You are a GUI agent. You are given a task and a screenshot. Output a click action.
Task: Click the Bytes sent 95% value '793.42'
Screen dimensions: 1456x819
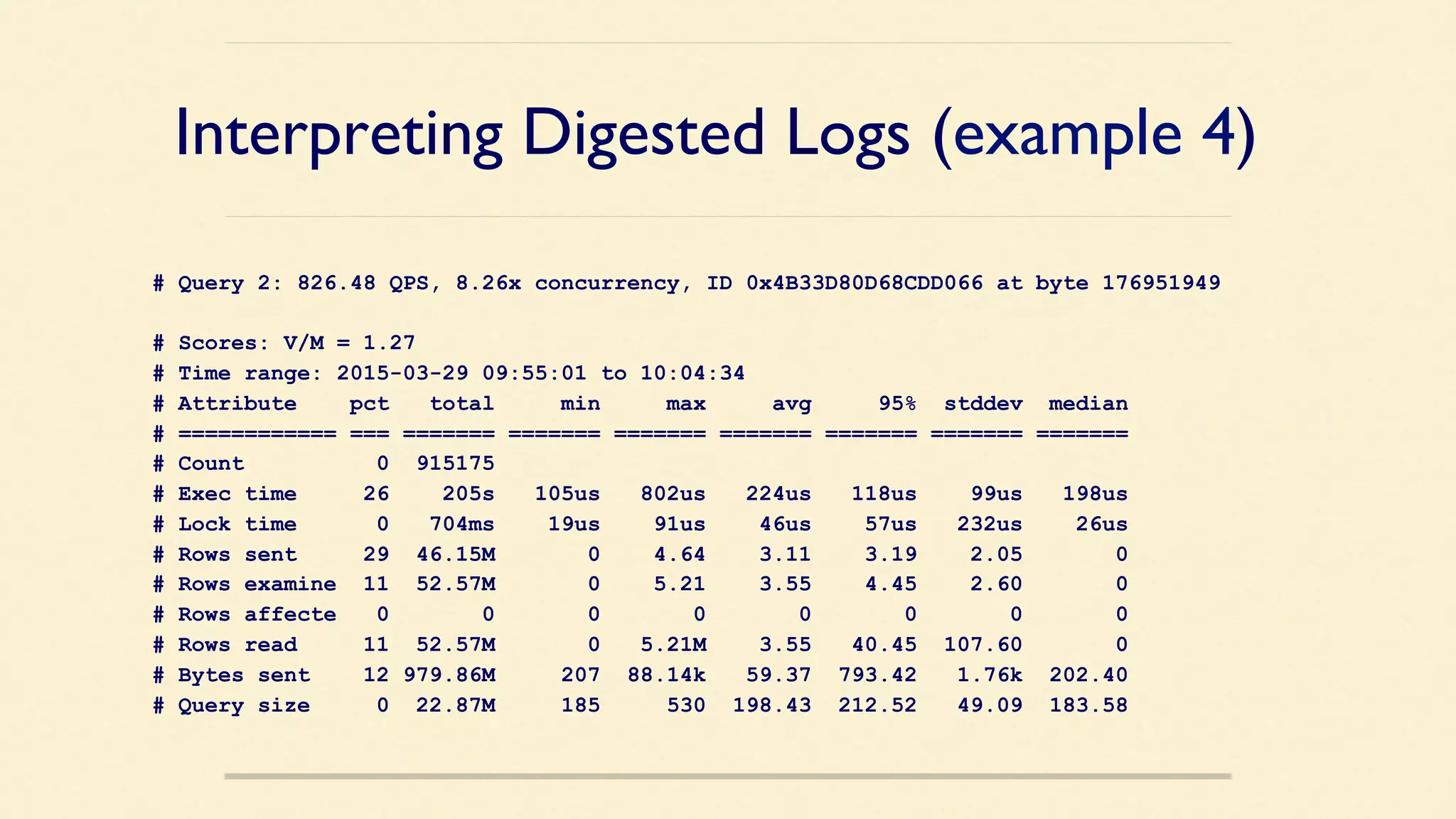tap(877, 675)
